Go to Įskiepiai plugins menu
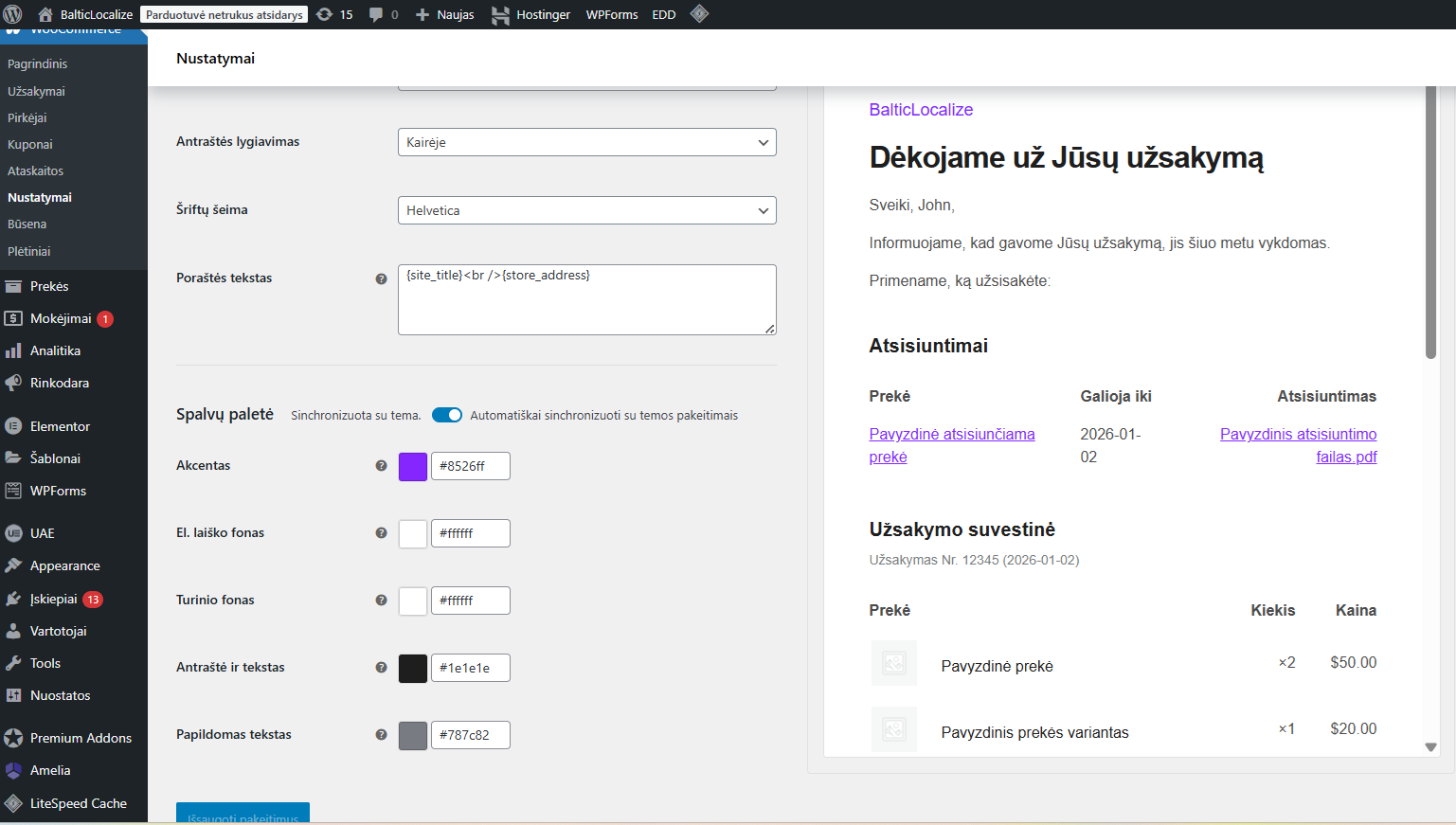This screenshot has width=1456, height=825. (54, 599)
